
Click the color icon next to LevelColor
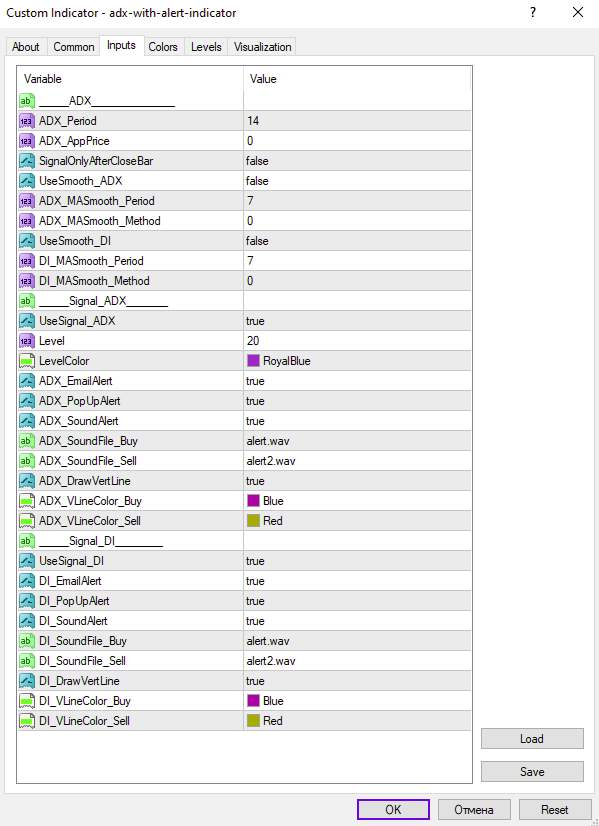[x=27, y=361]
